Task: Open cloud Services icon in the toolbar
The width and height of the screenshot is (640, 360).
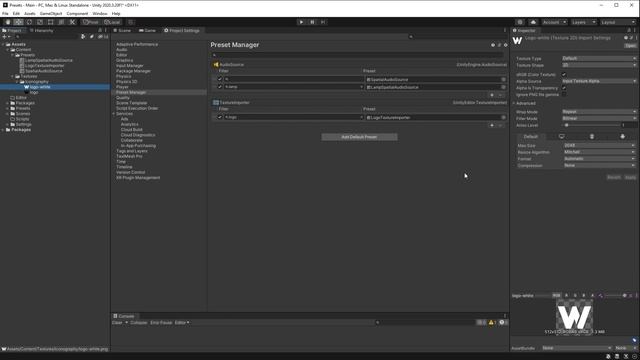Action: click(x=533, y=22)
